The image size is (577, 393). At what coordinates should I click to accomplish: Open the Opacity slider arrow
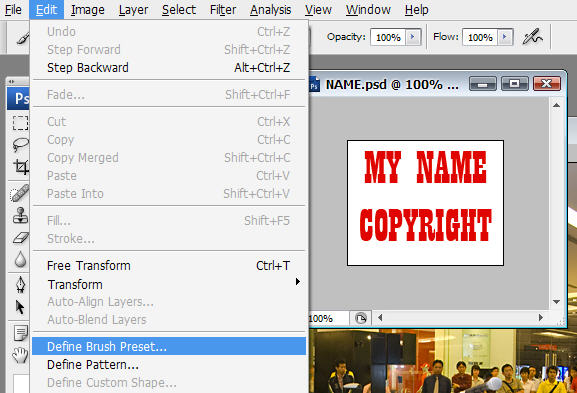413,37
